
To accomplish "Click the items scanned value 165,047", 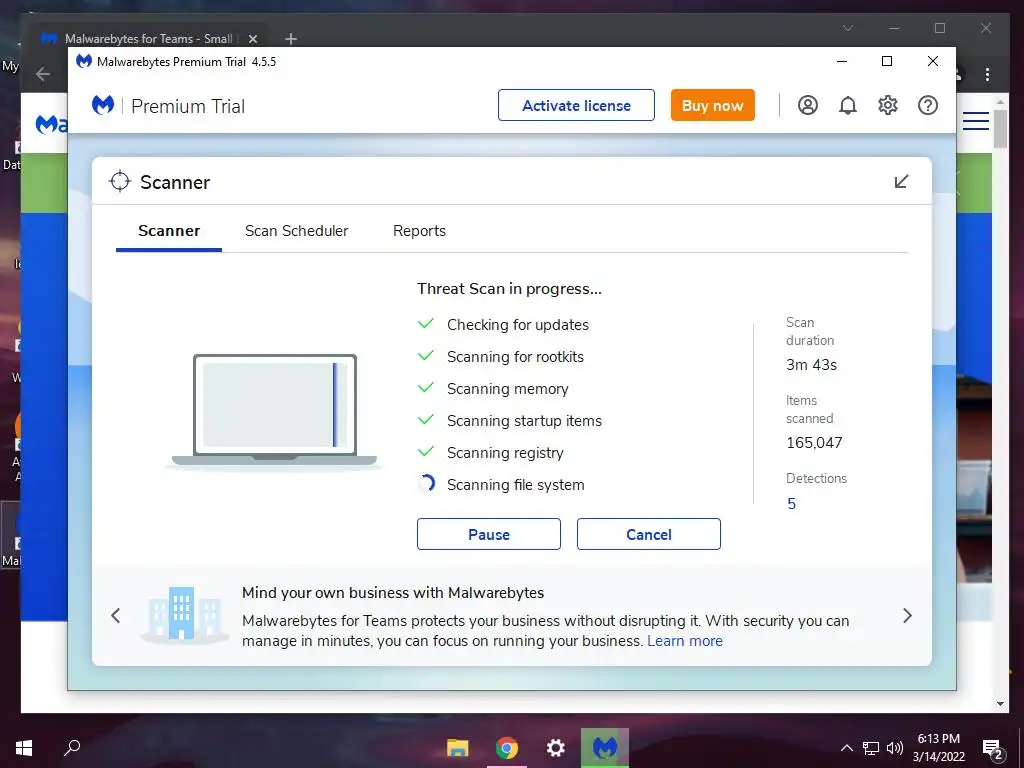I will [814, 443].
